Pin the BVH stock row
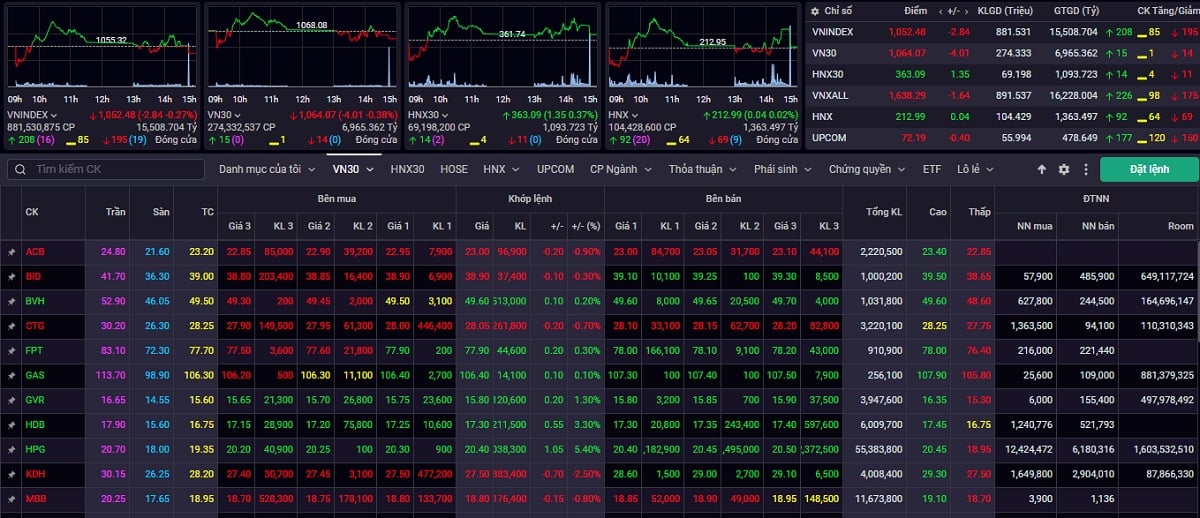 [x=11, y=300]
